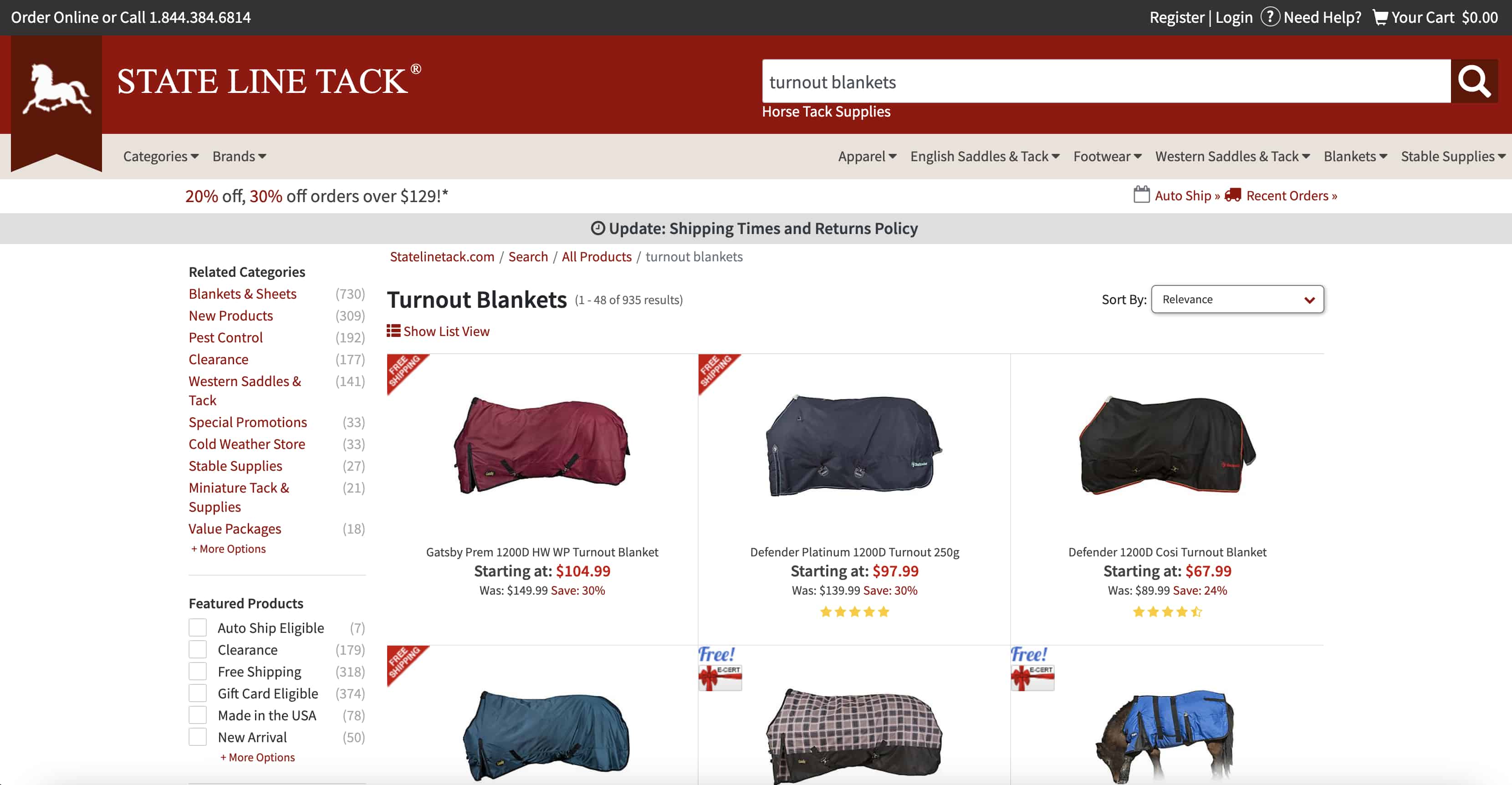
Task: Click More Options under Related Categories
Action: 228,549
